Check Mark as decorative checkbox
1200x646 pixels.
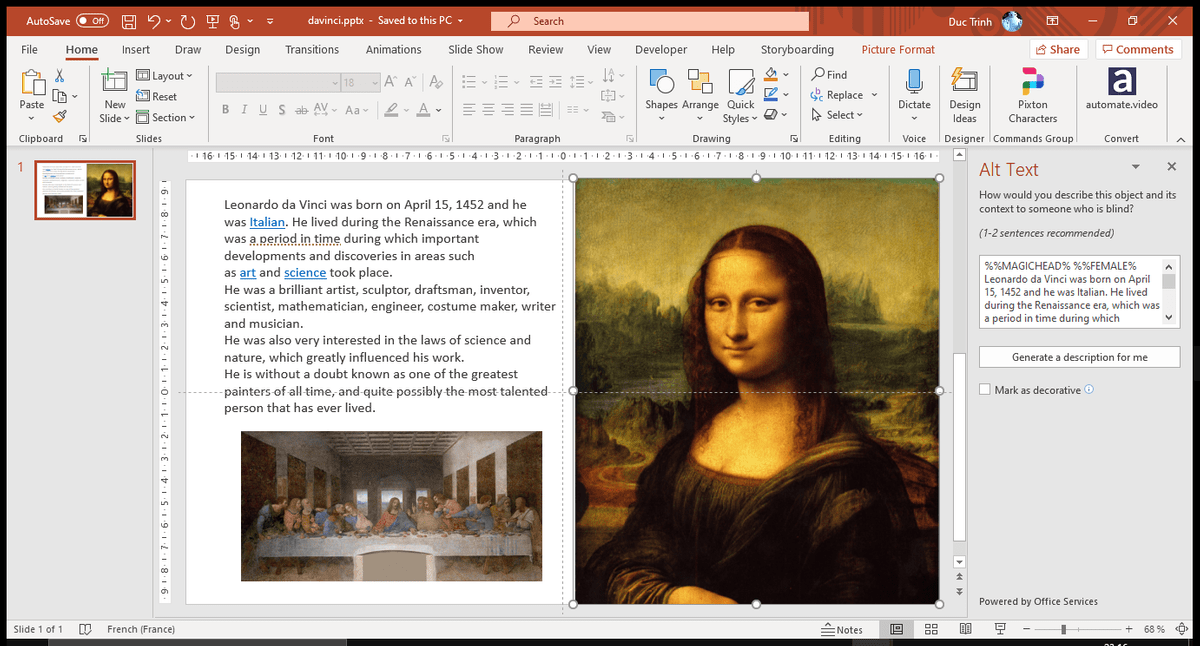[985, 390]
